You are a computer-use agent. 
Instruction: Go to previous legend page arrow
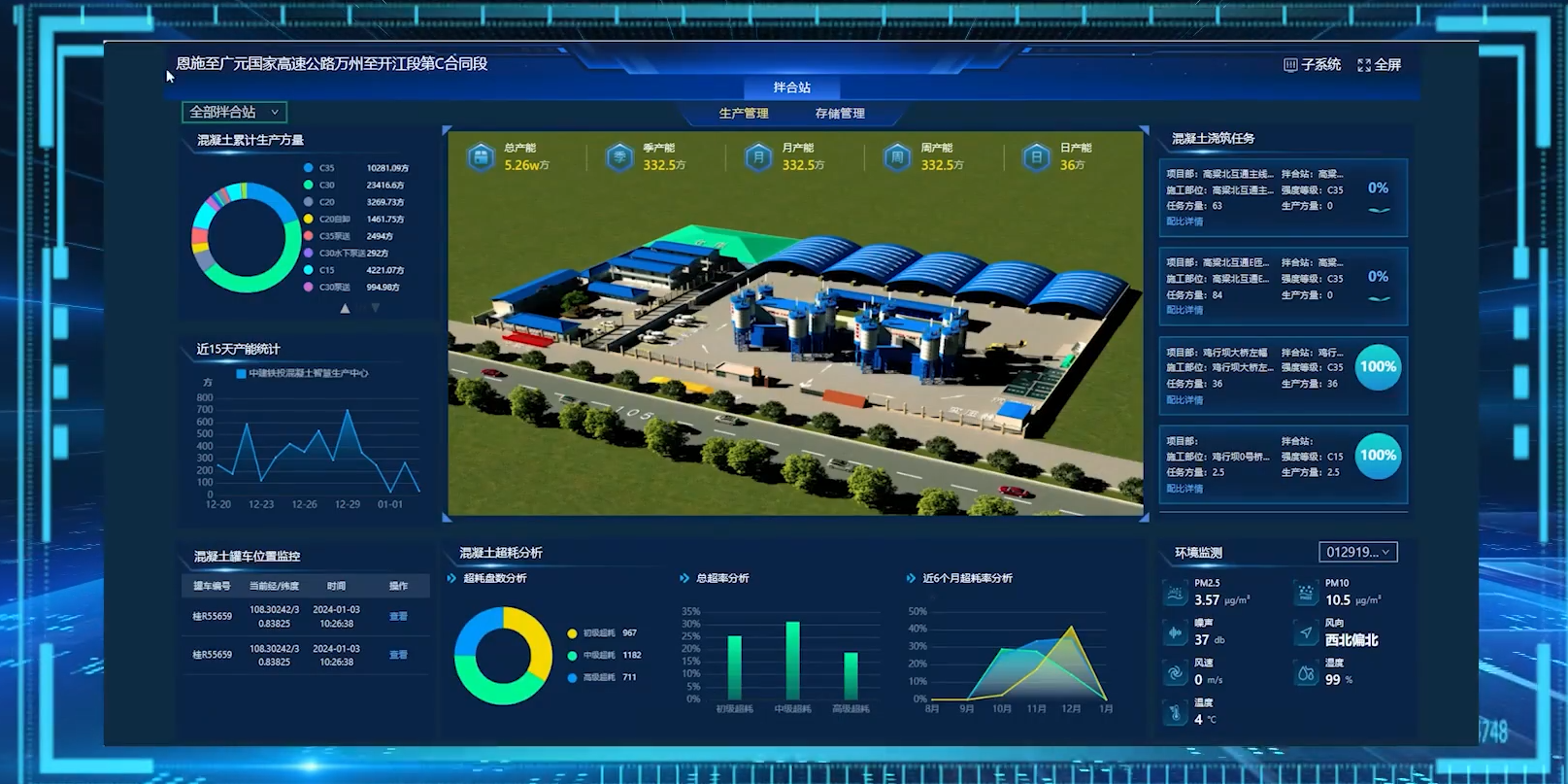tap(345, 308)
